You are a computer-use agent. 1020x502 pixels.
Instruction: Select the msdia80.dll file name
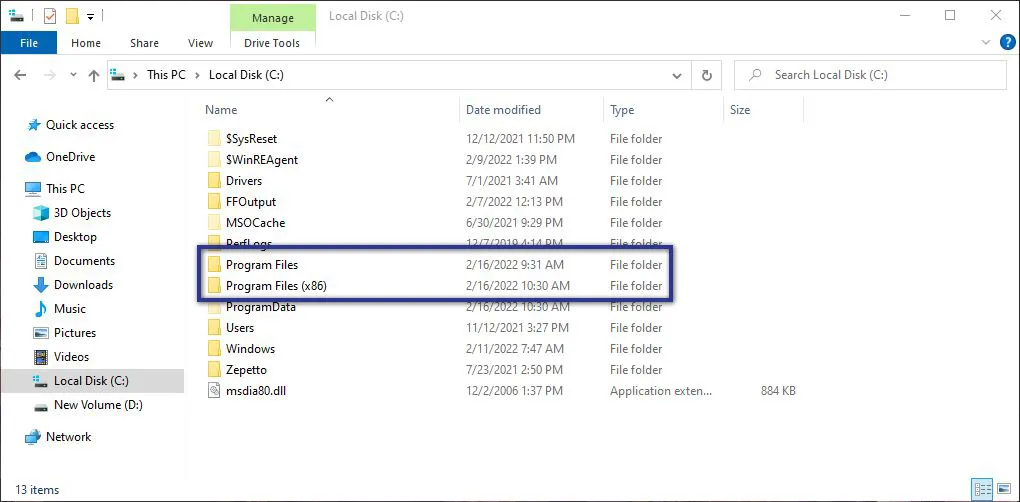point(254,391)
